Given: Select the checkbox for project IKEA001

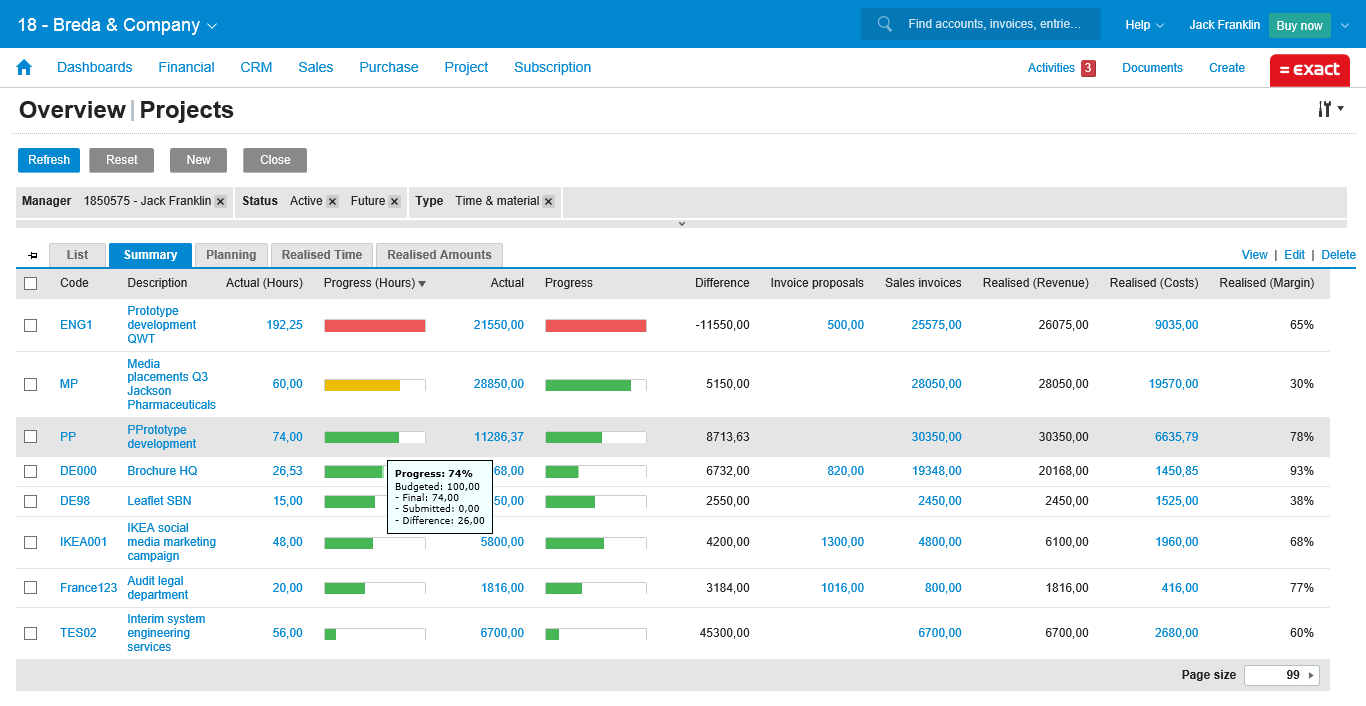Looking at the screenshot, I should 31,542.
